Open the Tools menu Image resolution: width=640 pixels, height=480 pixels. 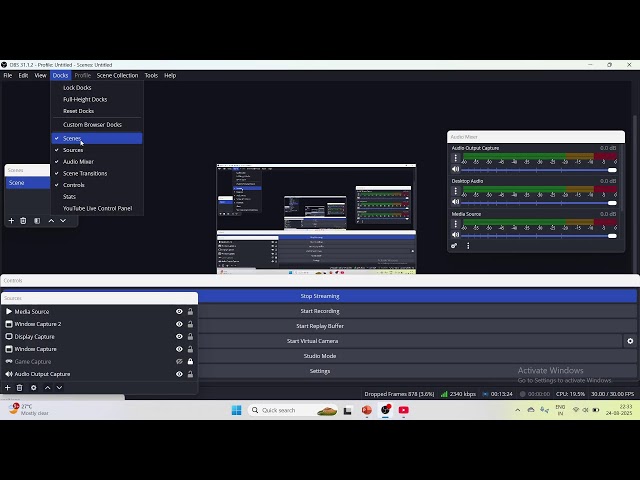[x=151, y=75]
